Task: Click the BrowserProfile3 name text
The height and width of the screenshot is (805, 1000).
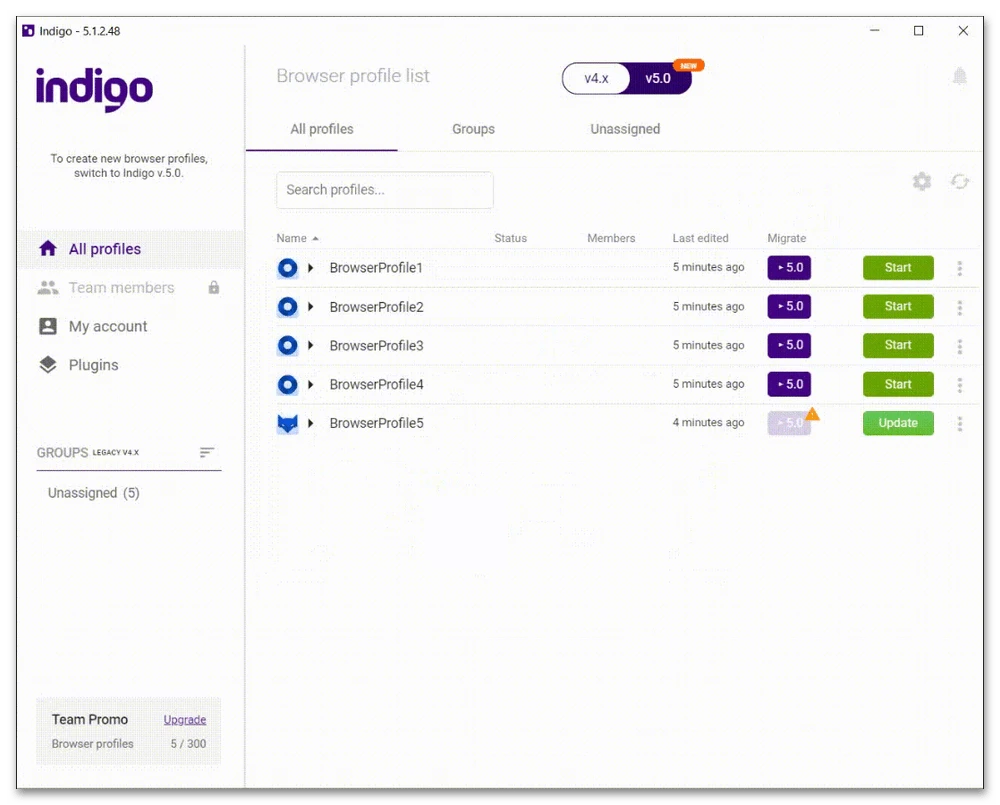Action: click(376, 346)
